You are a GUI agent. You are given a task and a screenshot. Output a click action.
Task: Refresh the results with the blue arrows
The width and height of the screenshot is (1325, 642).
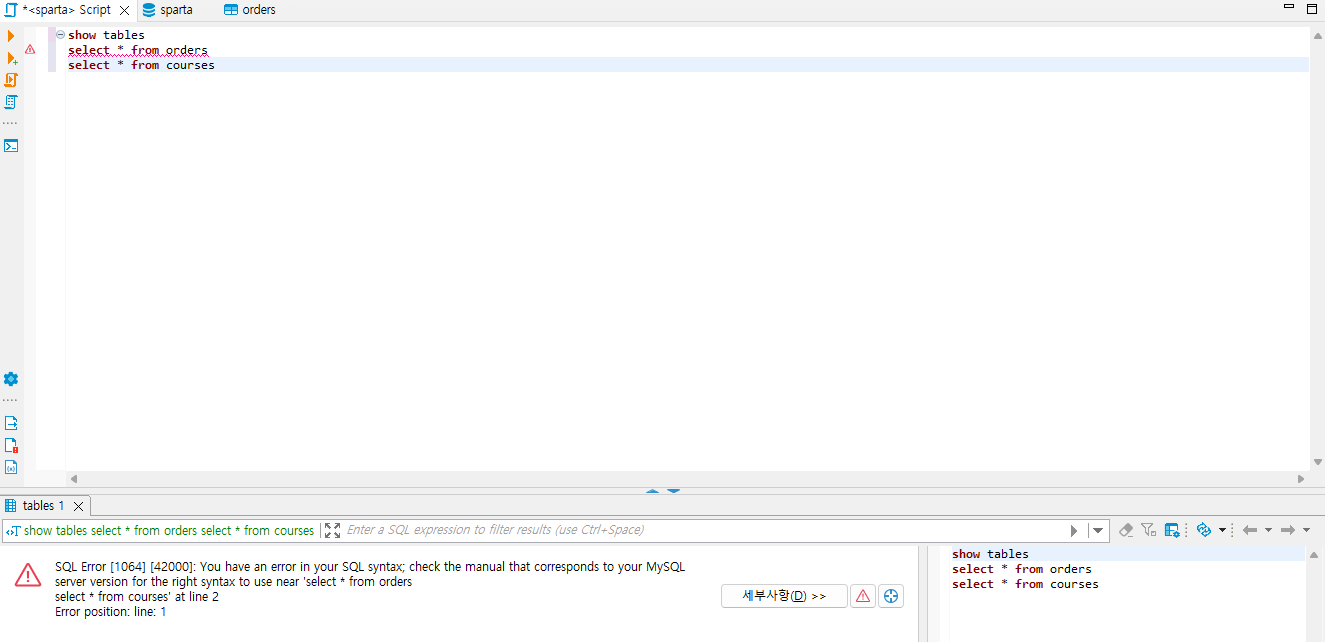tap(1204, 530)
